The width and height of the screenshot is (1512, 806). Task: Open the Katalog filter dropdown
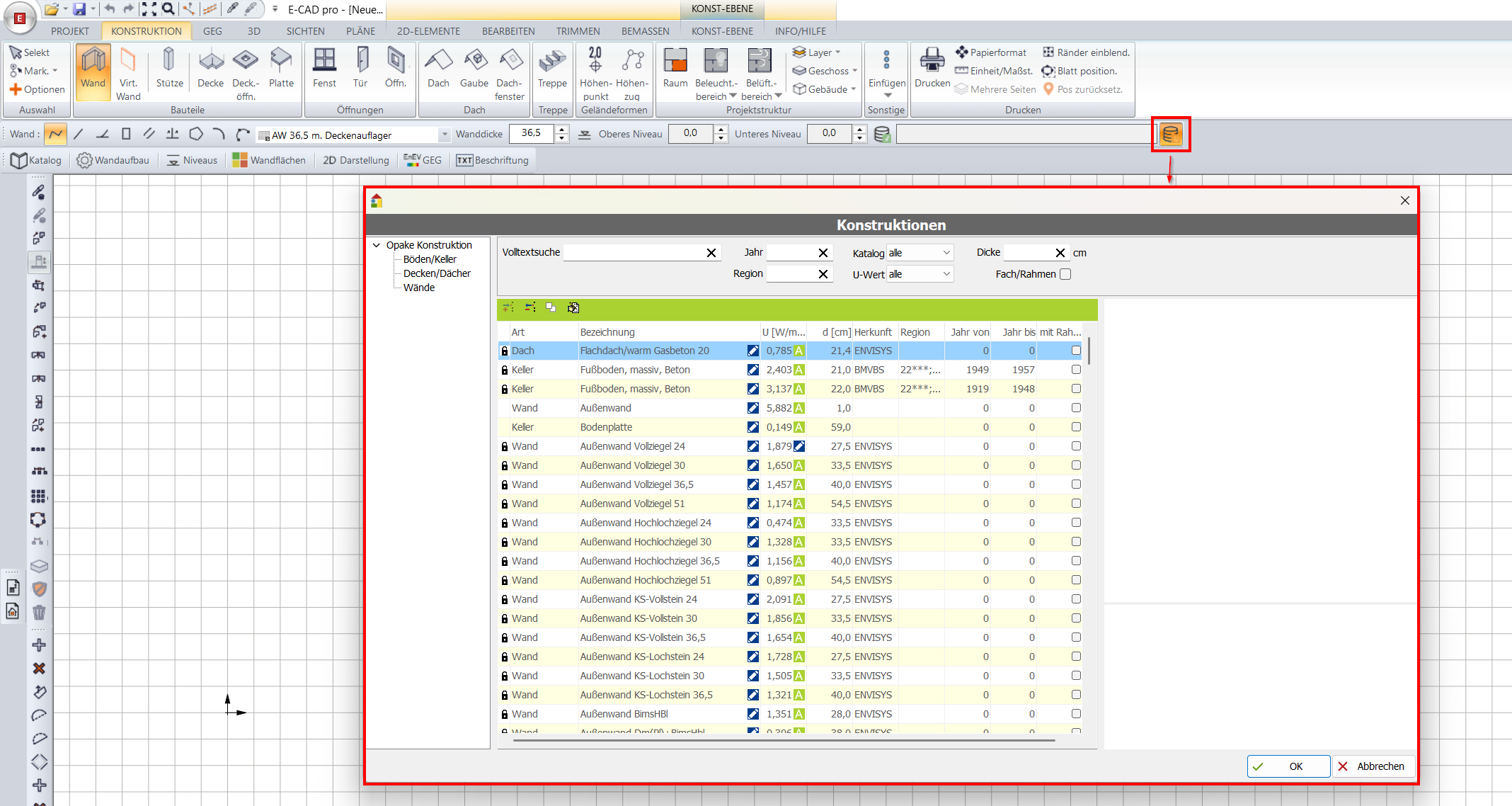920,253
